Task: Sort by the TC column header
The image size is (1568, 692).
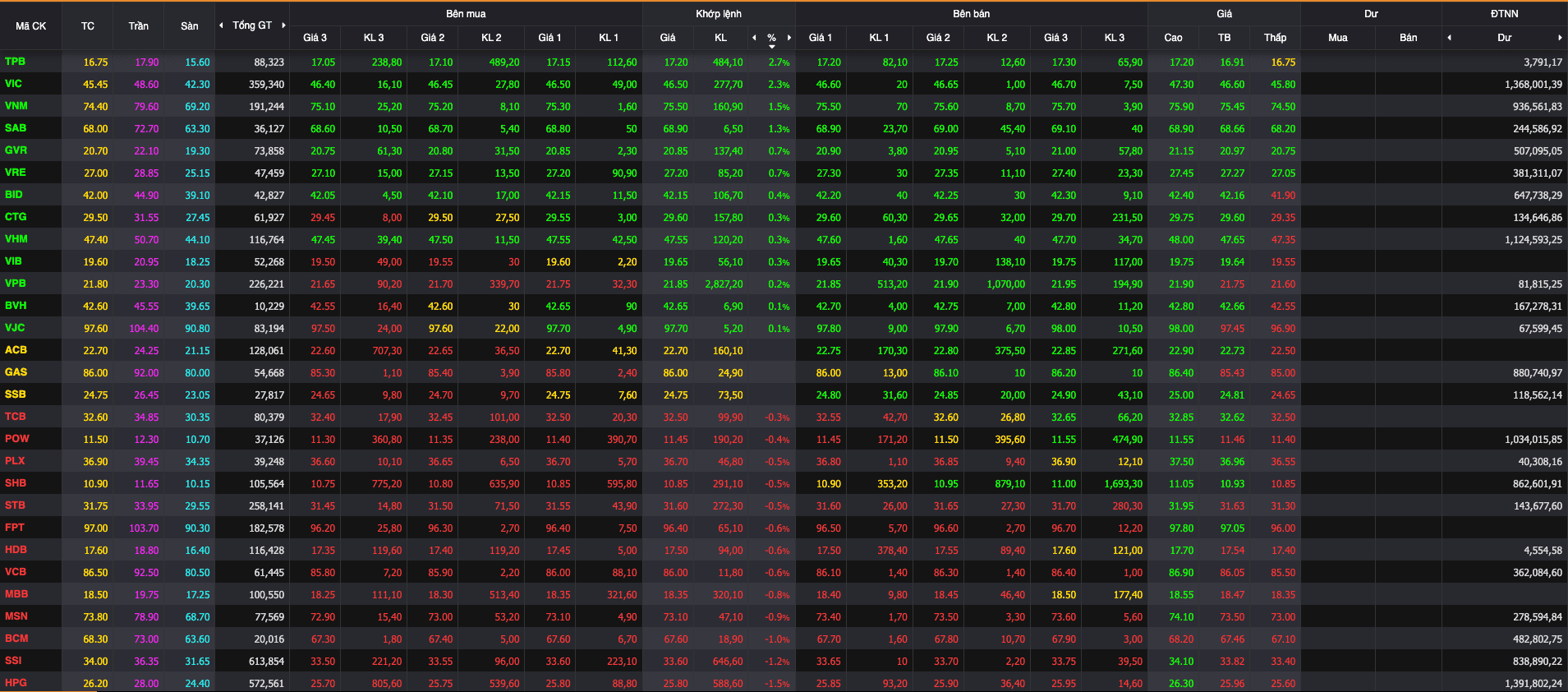Action: pos(88,26)
